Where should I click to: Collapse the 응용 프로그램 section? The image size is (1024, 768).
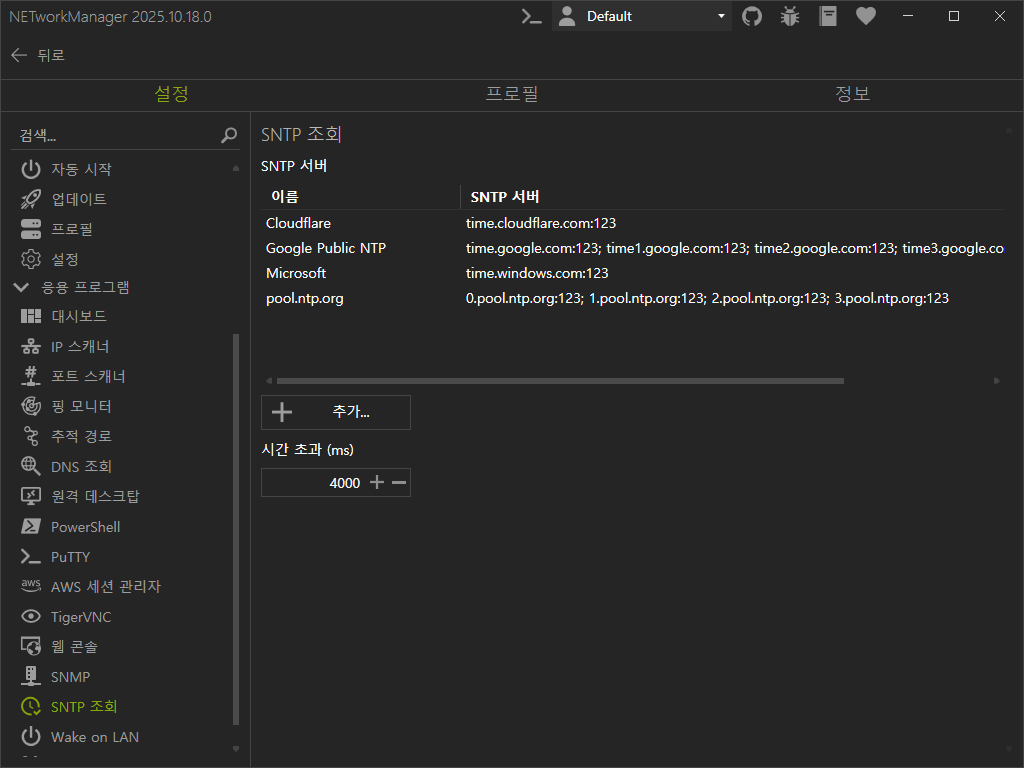(22, 287)
